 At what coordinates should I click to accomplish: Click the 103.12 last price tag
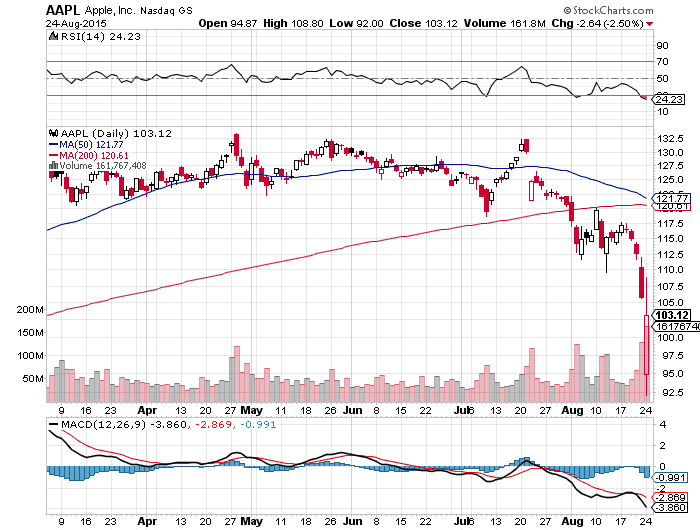coord(668,314)
